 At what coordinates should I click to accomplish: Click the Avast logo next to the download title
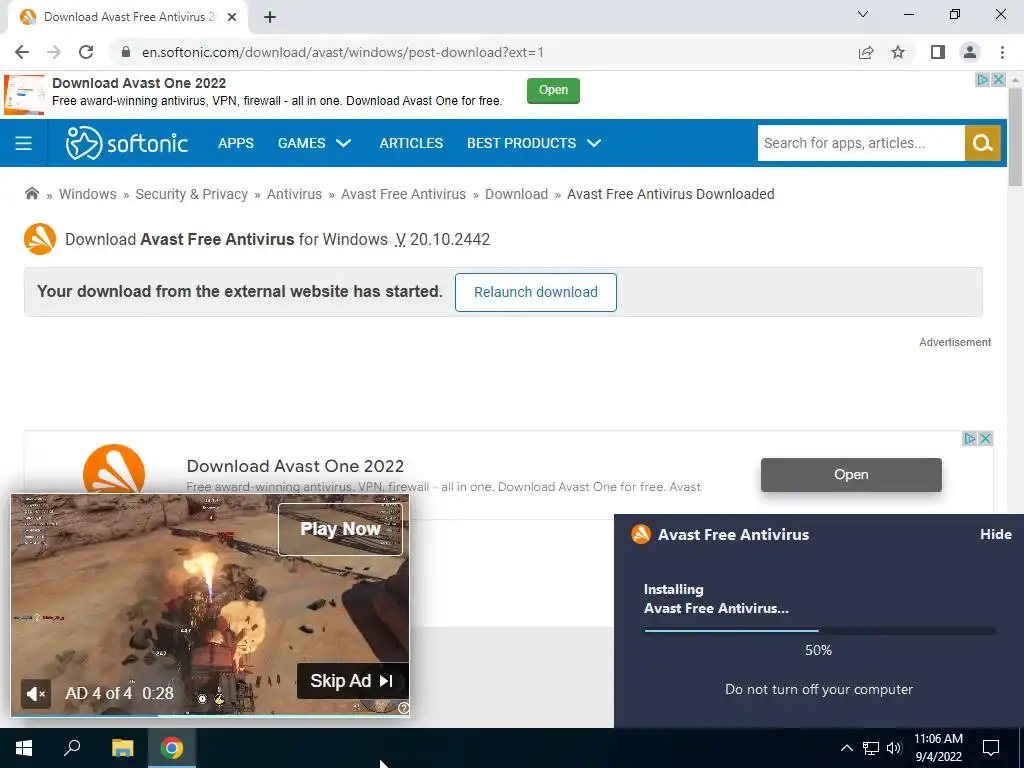coord(40,239)
